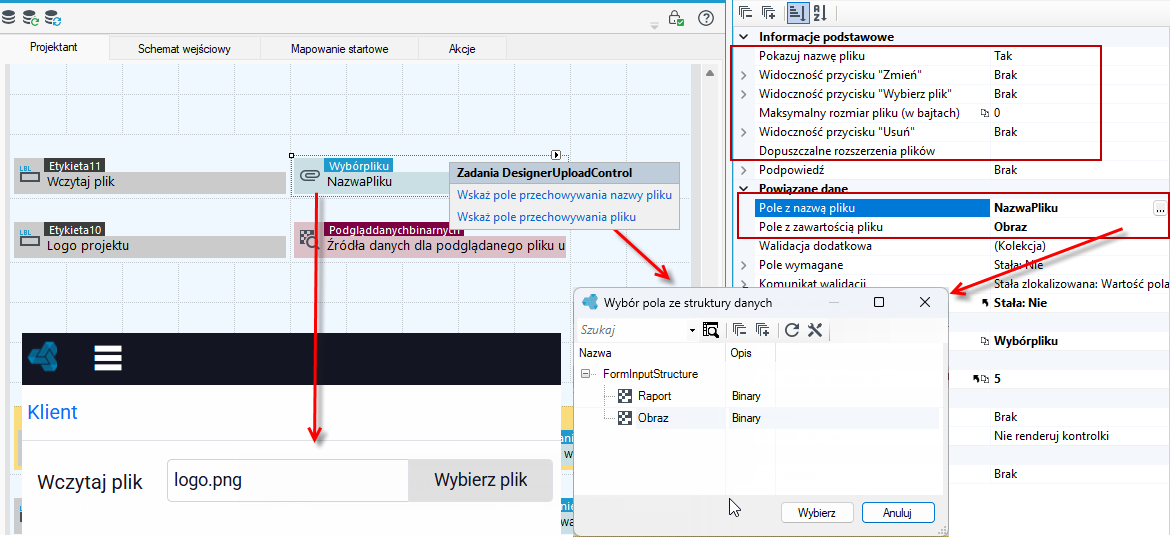Screen dimensions: 1170x550
Task: Click the Szukaj search field
Action: click(x=633, y=330)
